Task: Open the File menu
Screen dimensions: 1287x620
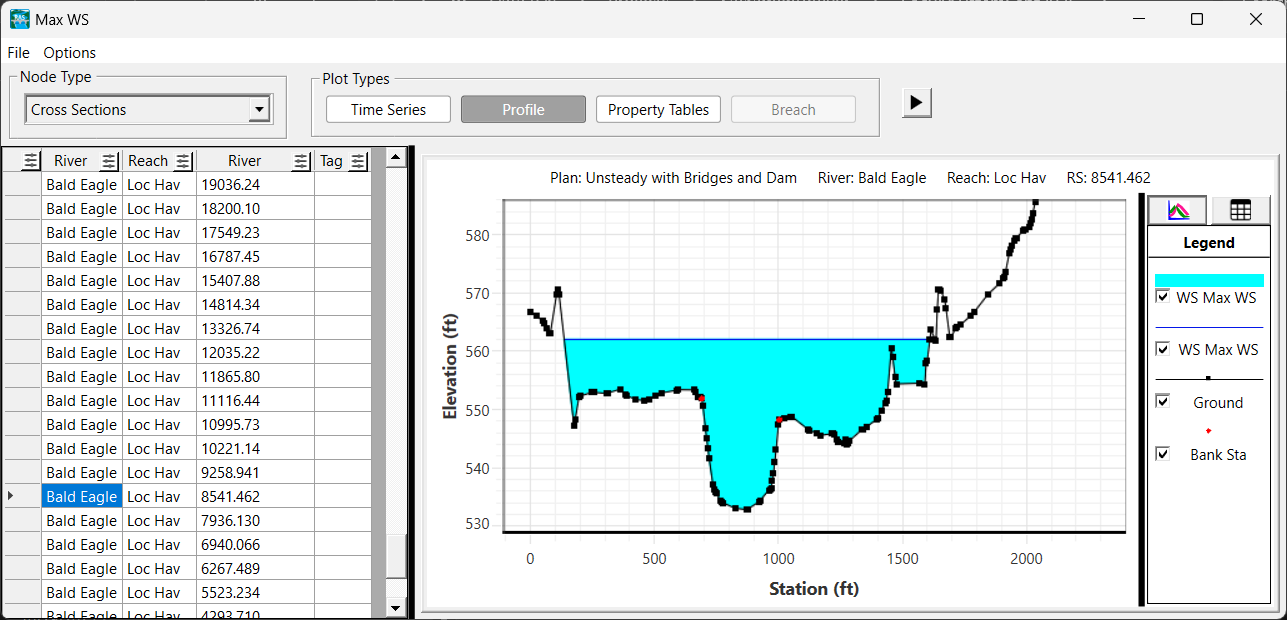Action: (x=18, y=52)
